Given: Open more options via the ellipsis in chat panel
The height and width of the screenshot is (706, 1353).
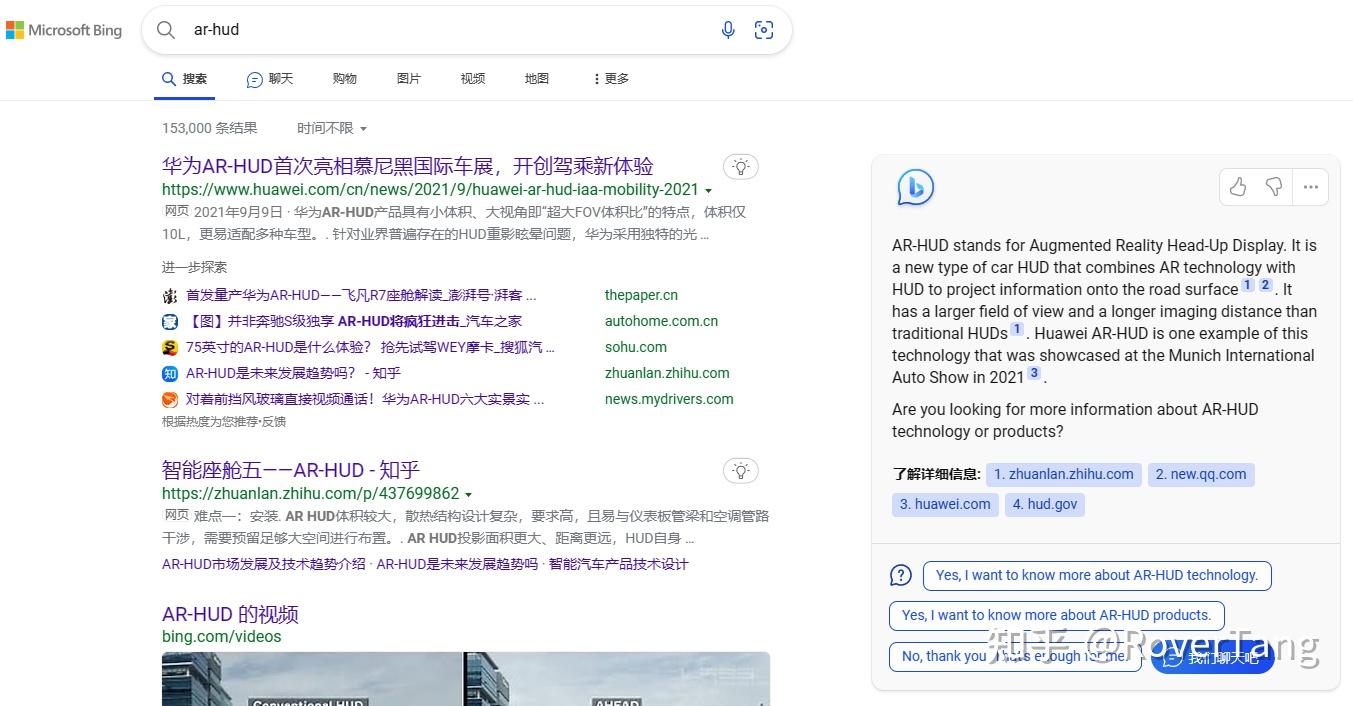Looking at the screenshot, I should [1310, 187].
